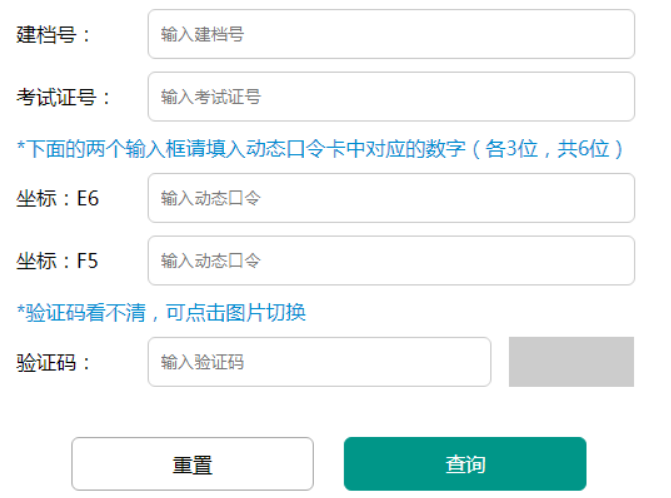The height and width of the screenshot is (498, 671).
Task: Click the 建档号 label text
Action: click(x=54, y=34)
